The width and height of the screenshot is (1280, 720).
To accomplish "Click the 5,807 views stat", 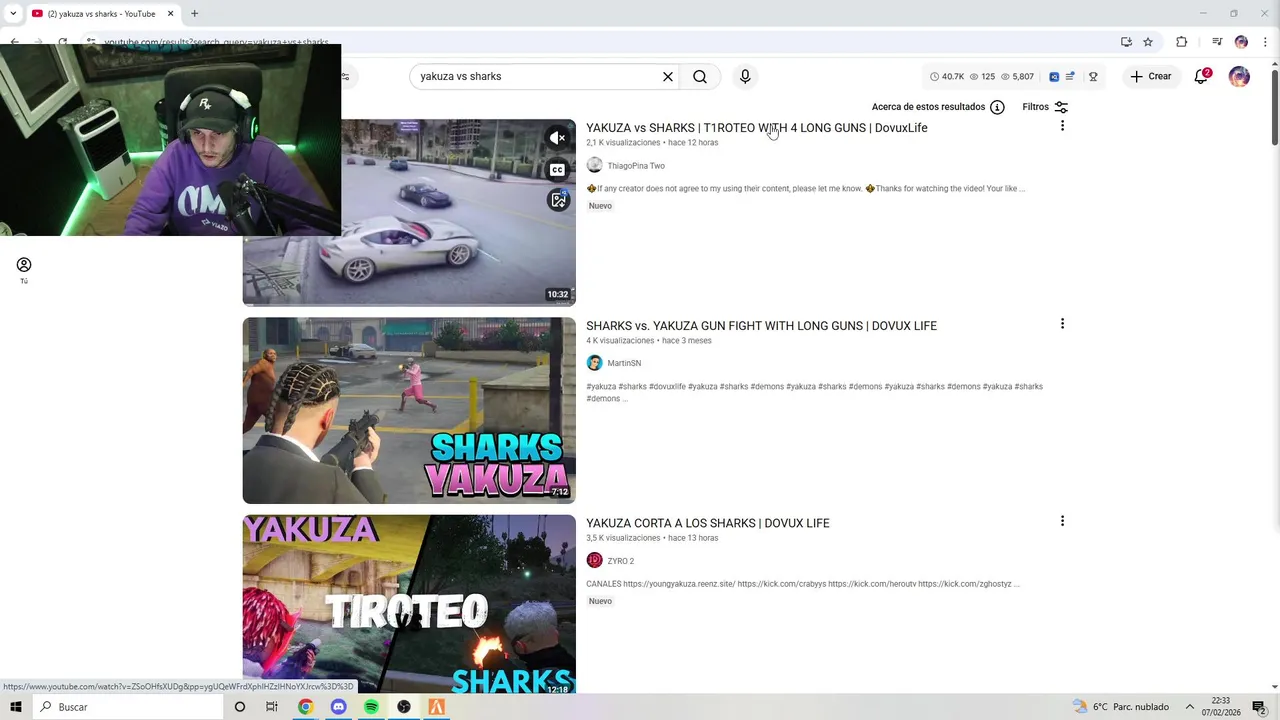I will pyautogui.click(x=1017, y=76).
